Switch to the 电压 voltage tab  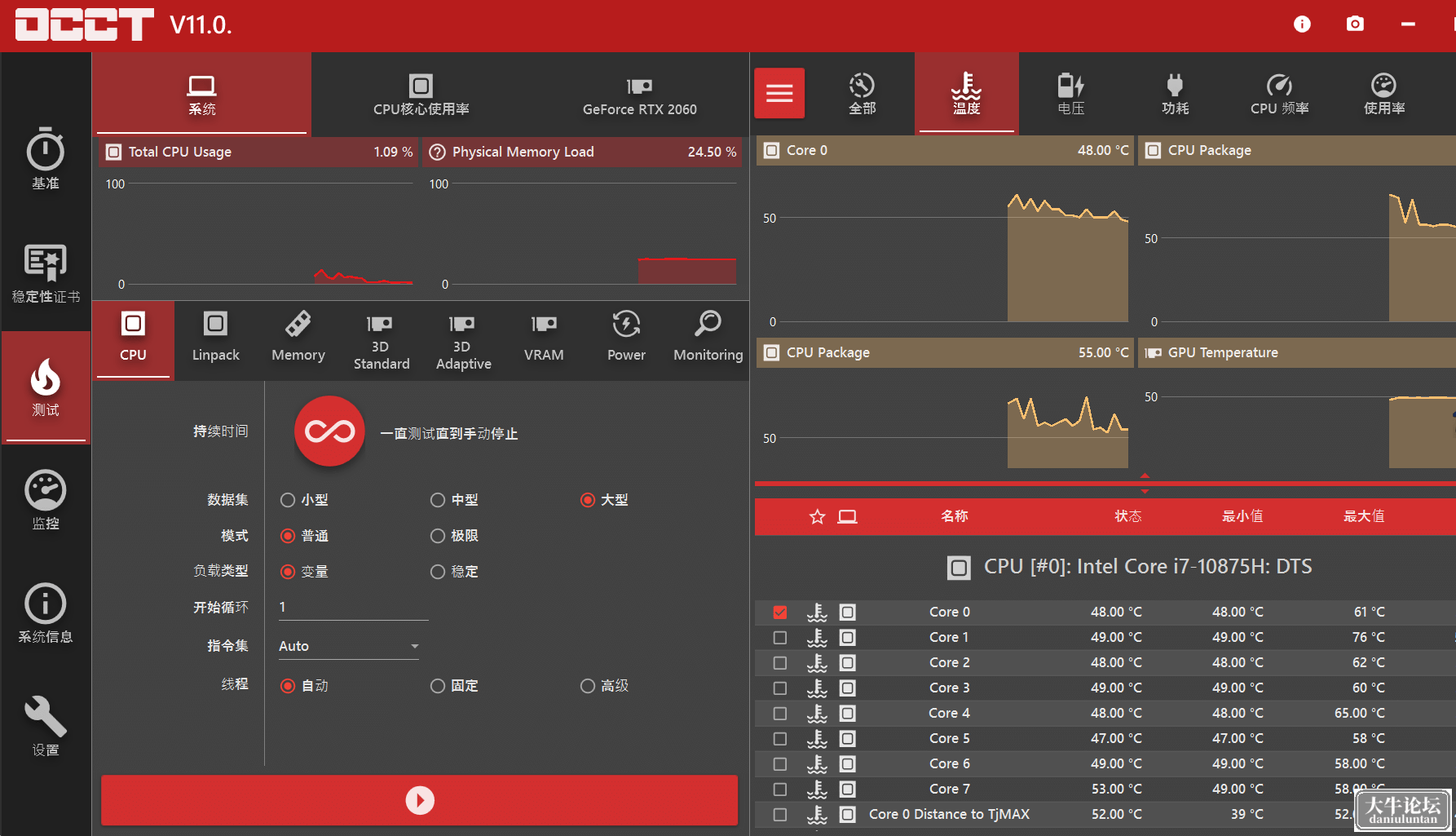[x=1070, y=94]
